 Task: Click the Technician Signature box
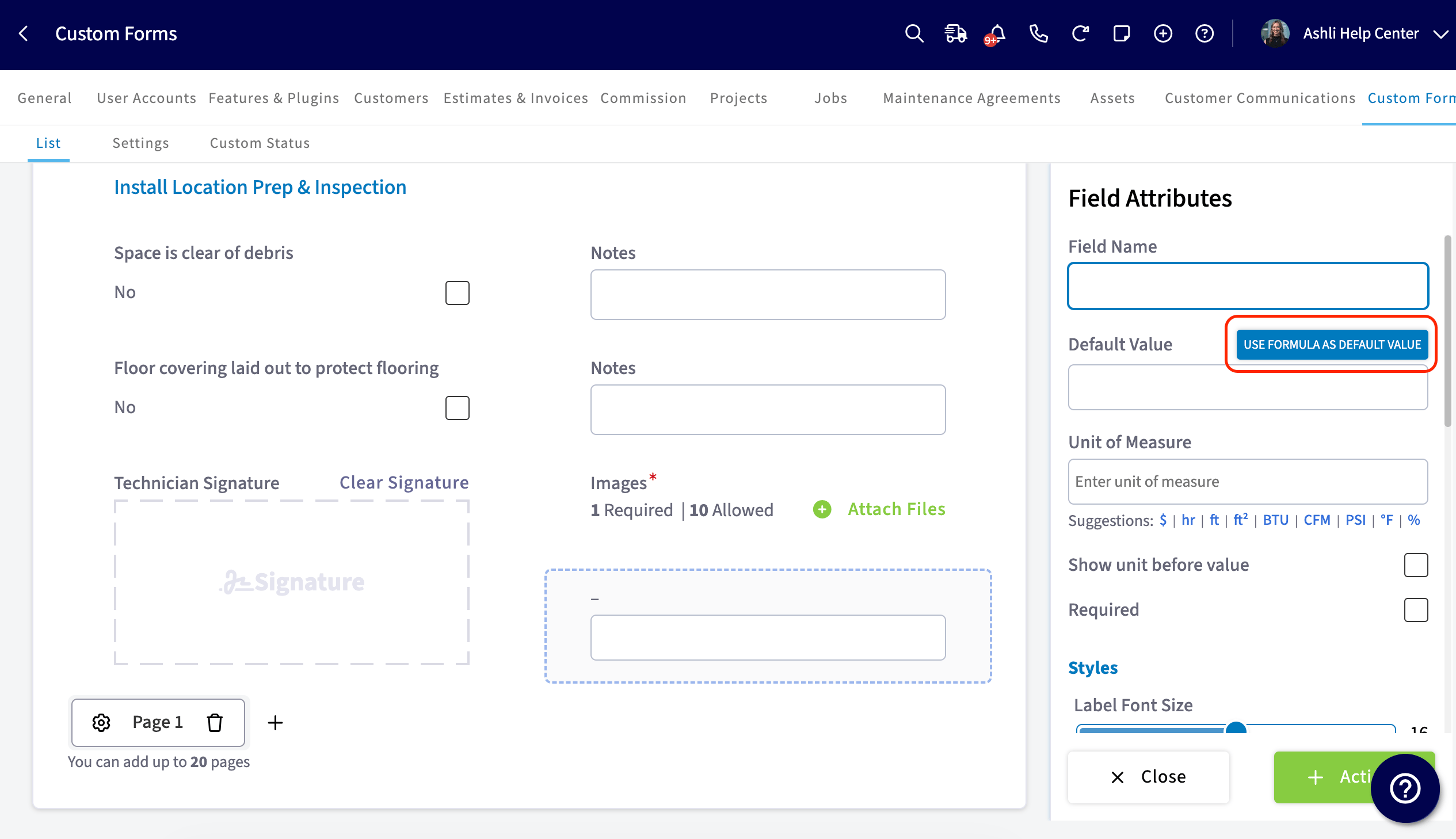point(292,582)
